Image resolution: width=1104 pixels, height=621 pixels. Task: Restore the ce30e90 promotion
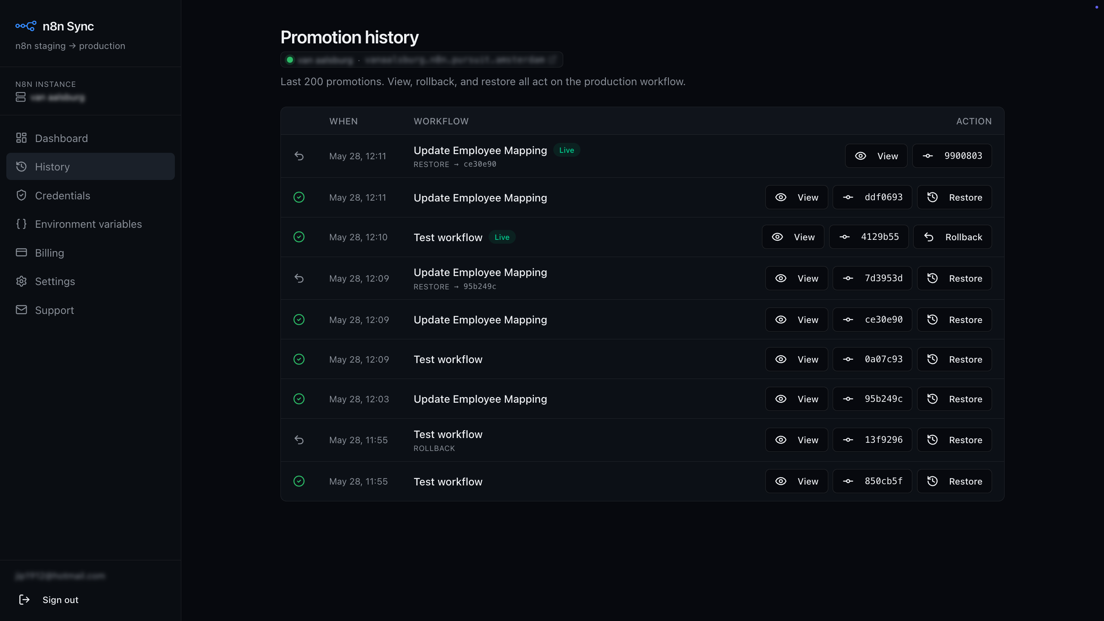954,320
